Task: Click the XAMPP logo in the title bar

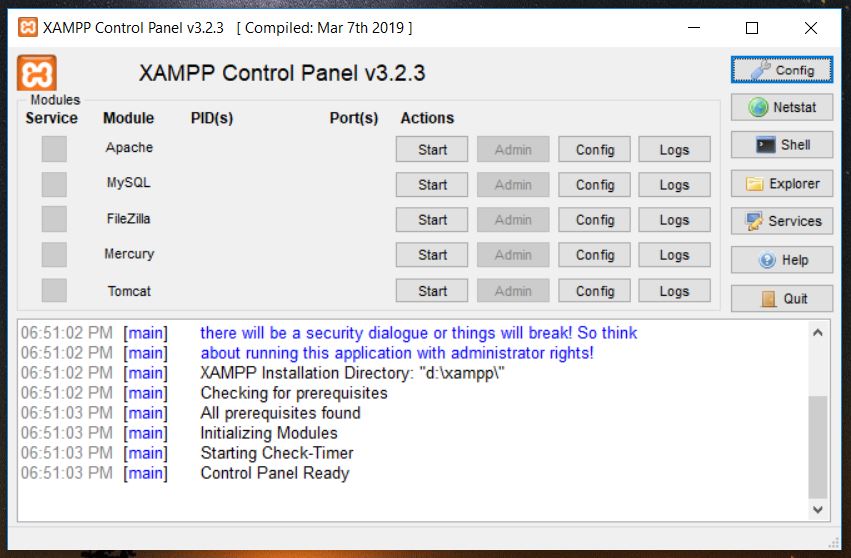Action: pos(28,27)
